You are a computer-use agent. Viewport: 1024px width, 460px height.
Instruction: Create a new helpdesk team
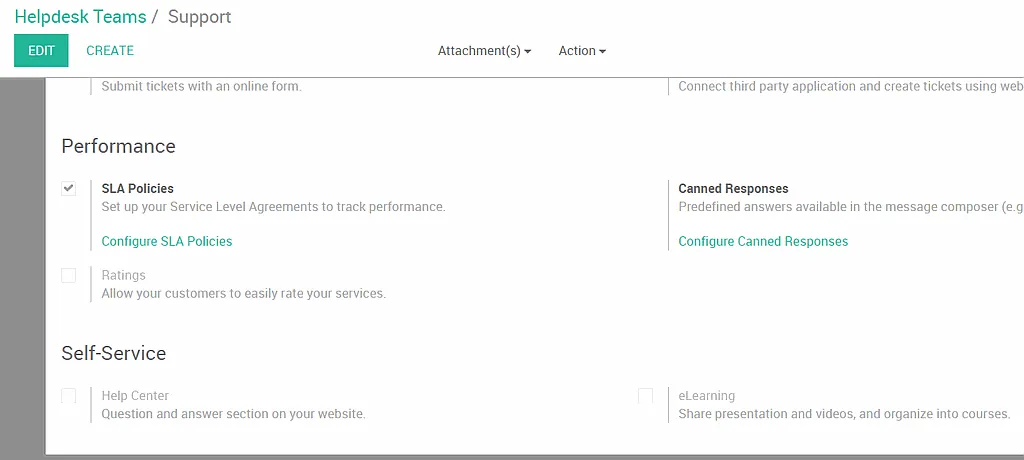[x=110, y=50]
